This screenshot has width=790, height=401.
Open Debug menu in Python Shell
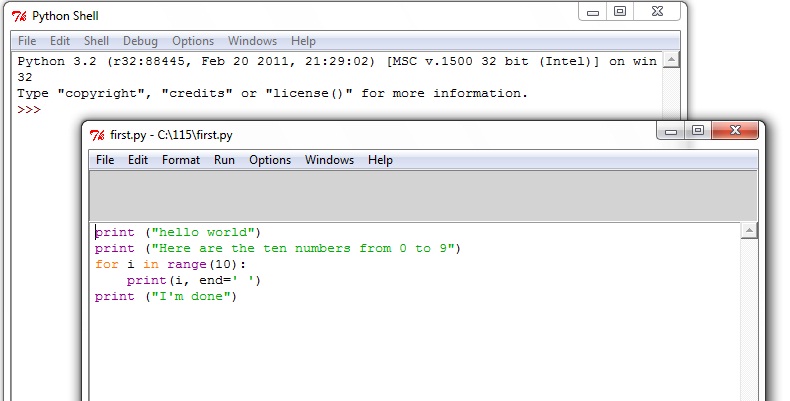[x=140, y=41]
